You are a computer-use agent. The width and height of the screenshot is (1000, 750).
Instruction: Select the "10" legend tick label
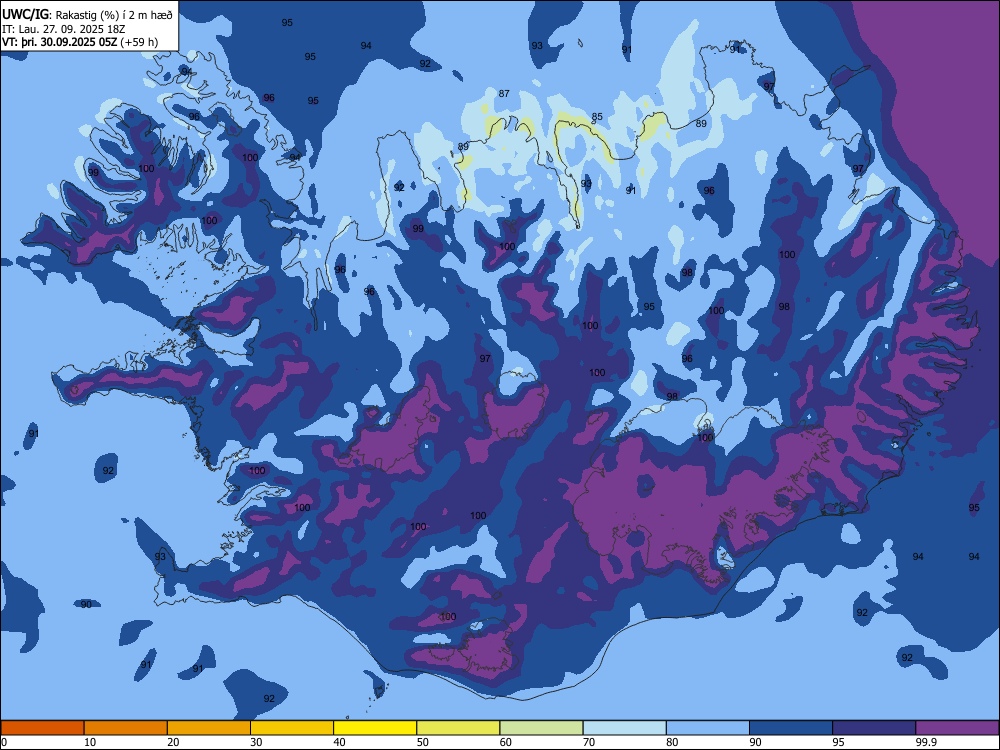click(90, 742)
